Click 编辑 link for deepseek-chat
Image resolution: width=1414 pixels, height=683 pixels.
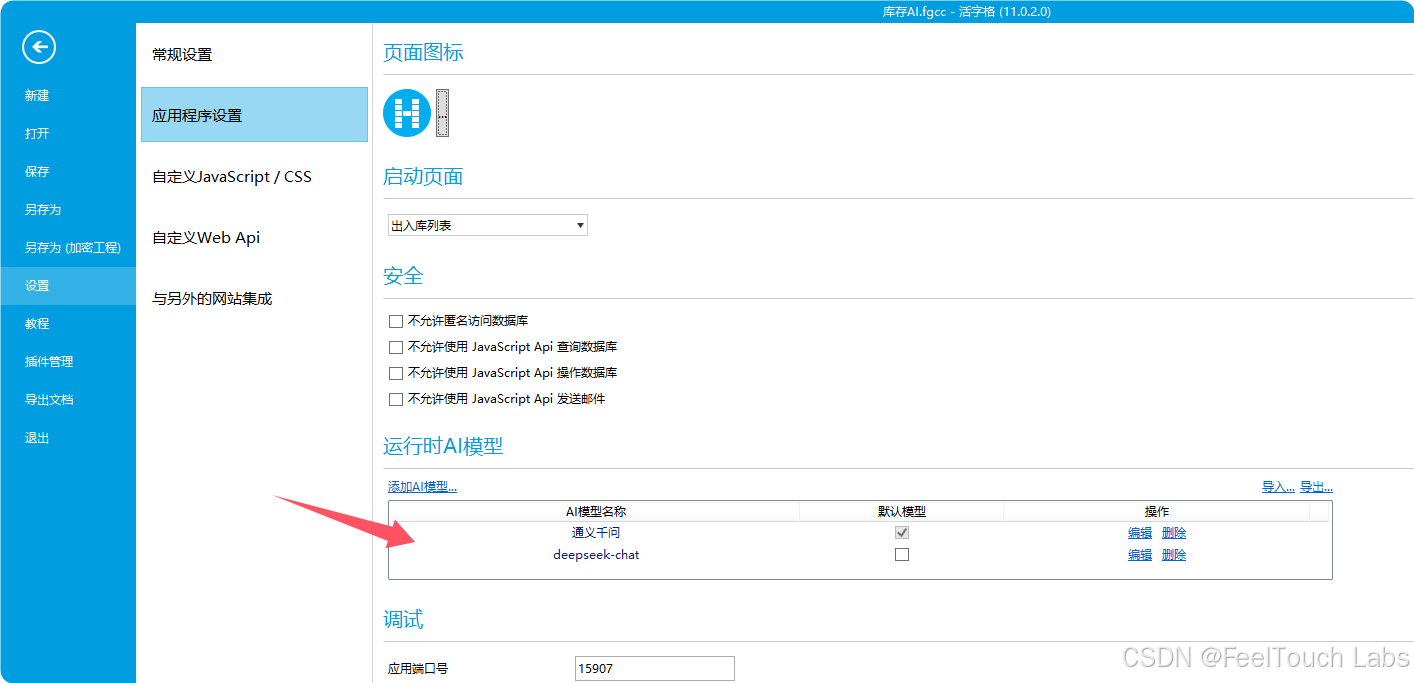[x=1140, y=555]
